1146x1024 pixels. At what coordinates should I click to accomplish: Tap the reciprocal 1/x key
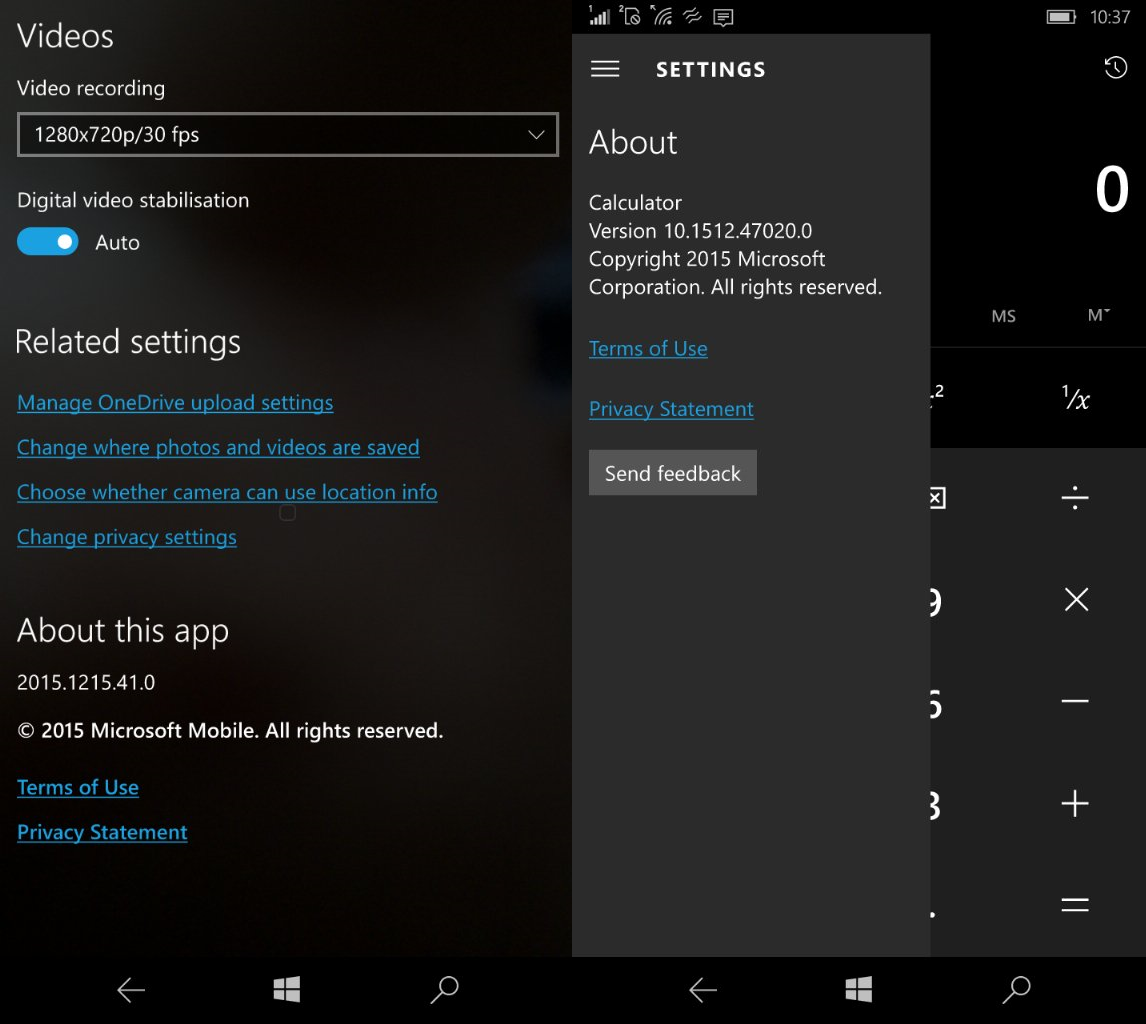1075,398
